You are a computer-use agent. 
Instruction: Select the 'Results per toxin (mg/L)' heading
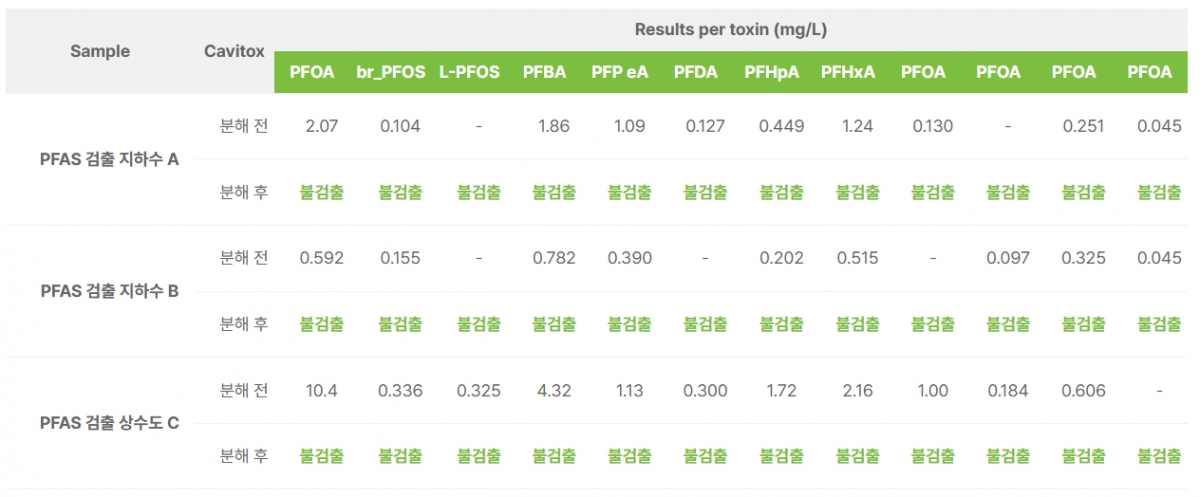click(x=731, y=29)
